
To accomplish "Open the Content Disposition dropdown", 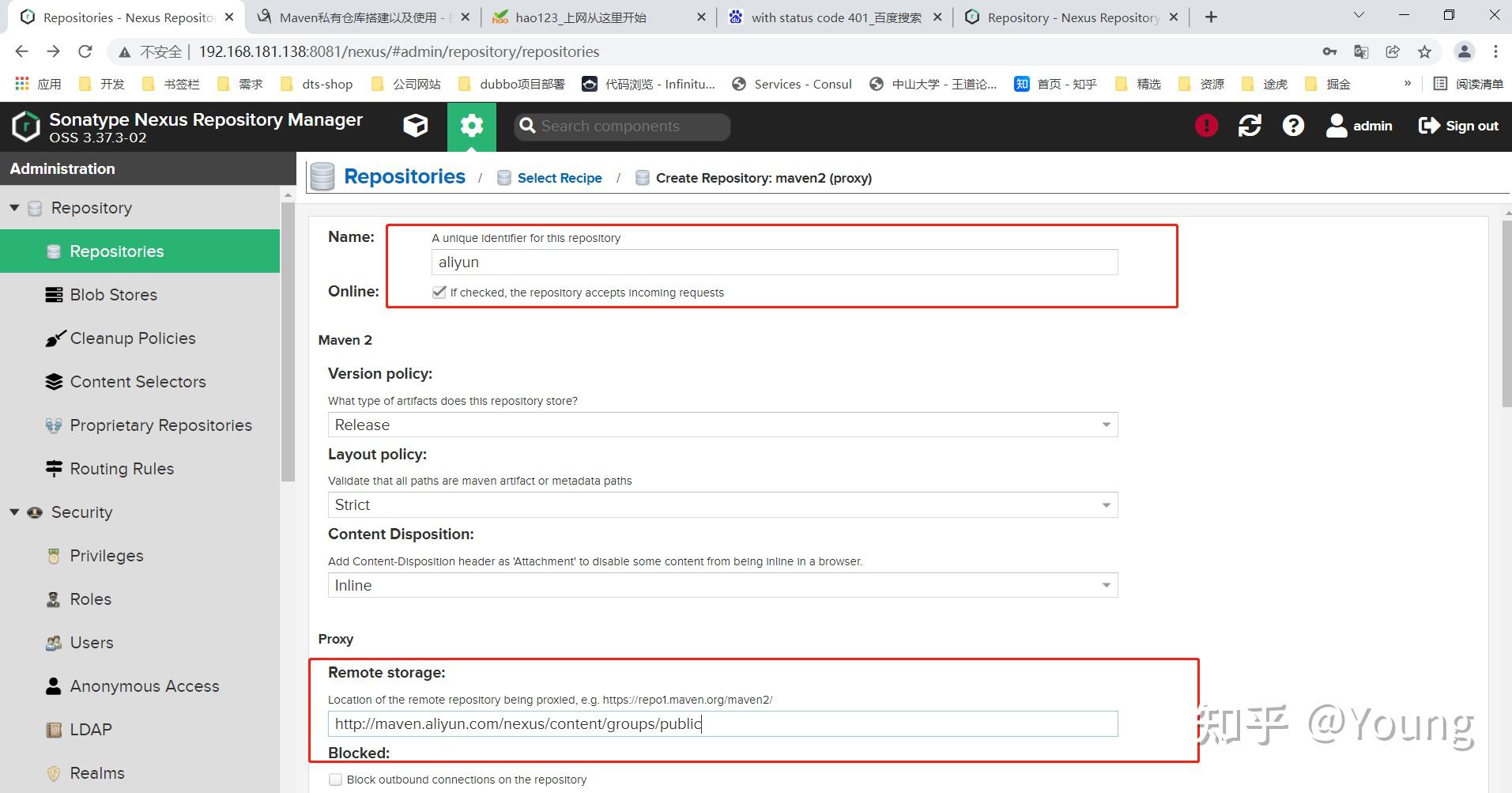I will click(x=722, y=586).
